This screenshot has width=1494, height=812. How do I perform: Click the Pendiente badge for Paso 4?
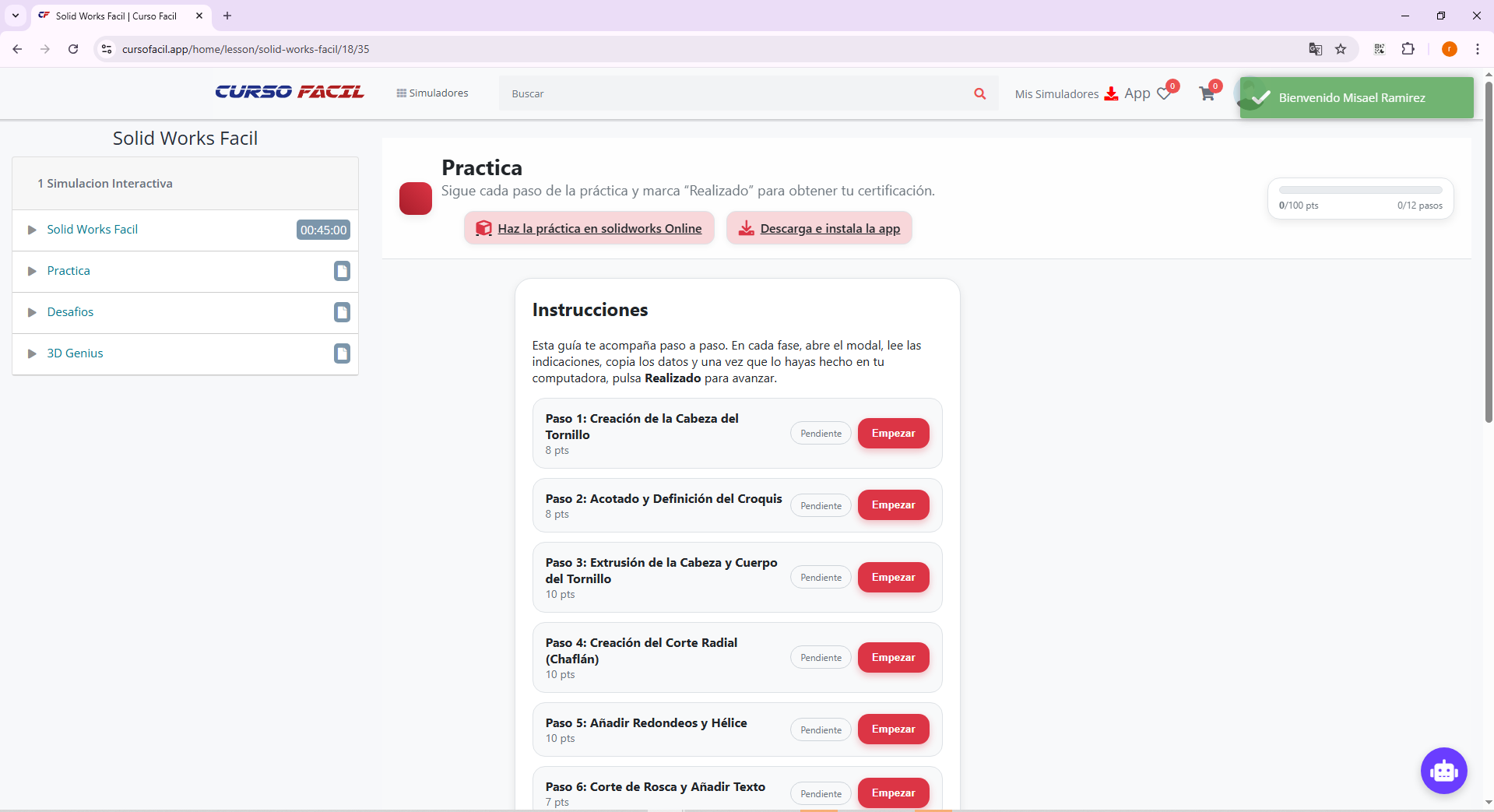point(821,658)
